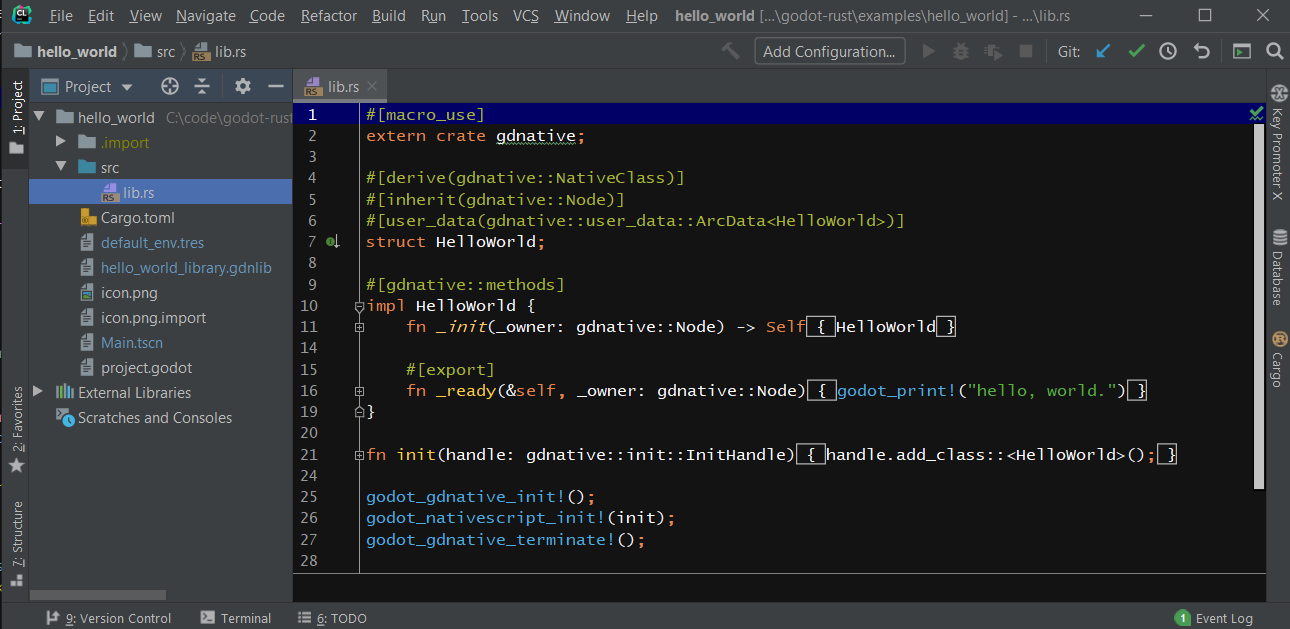
Task: Expand the .import folder
Action: coord(61,142)
